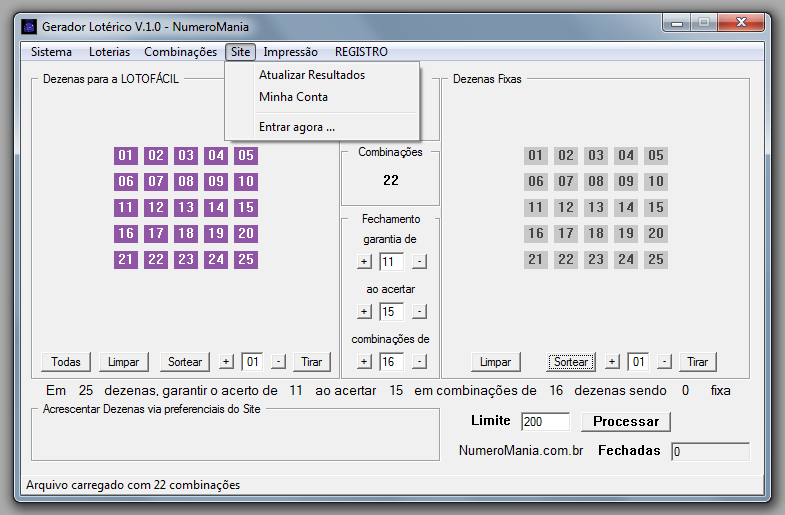The image size is (785, 515).
Task: Click Limpar under the LOTOFÁCIL grid
Action: [x=123, y=362]
